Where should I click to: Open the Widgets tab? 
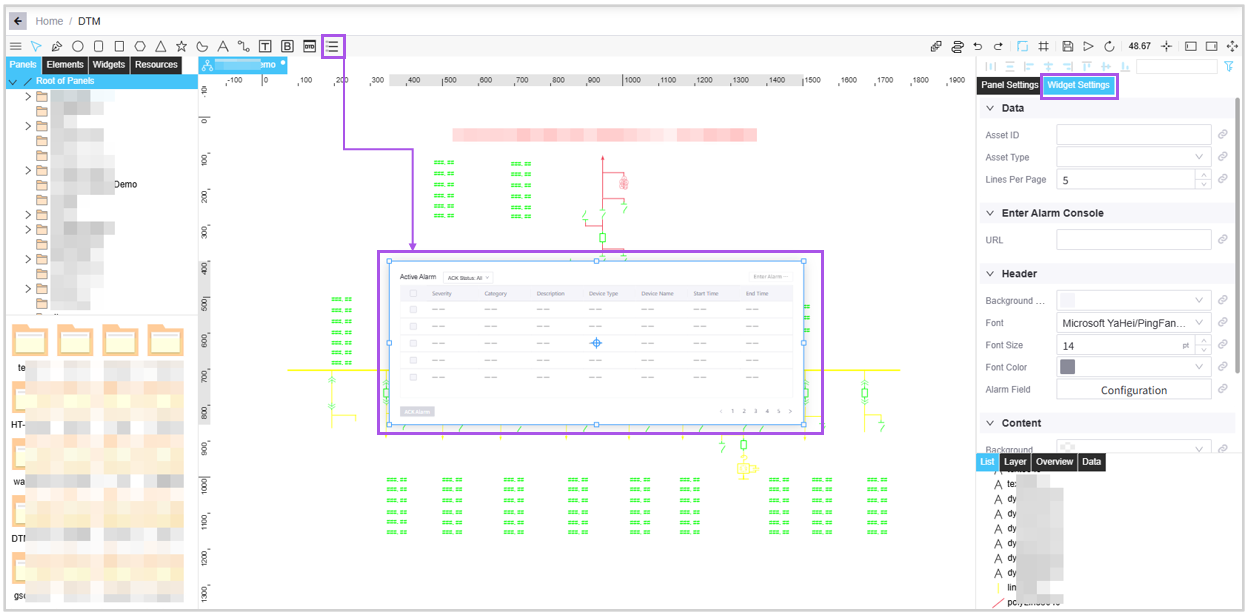(x=109, y=65)
